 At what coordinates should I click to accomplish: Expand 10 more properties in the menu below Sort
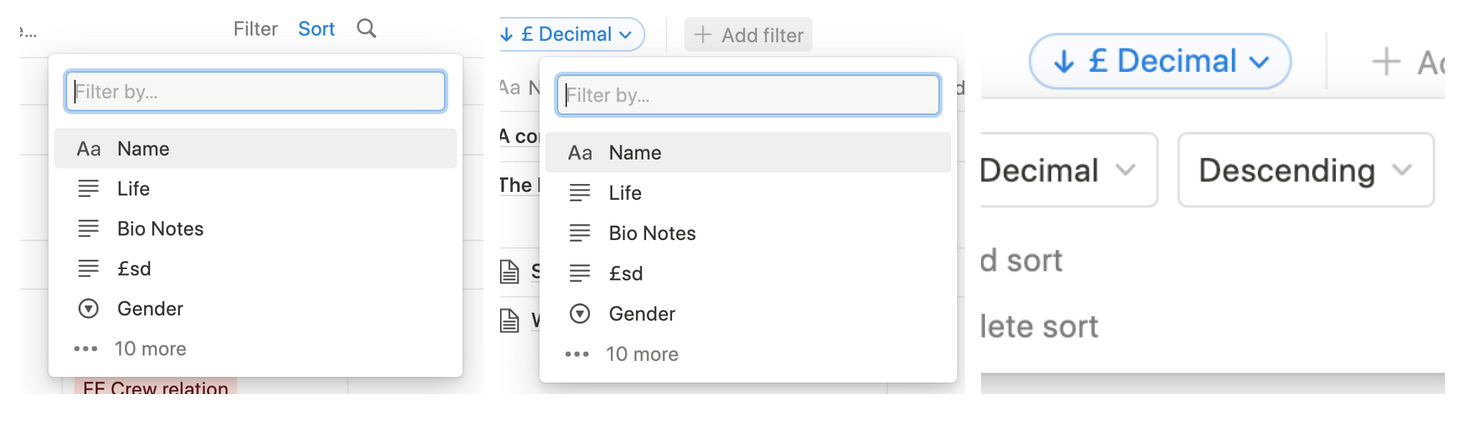pos(150,349)
